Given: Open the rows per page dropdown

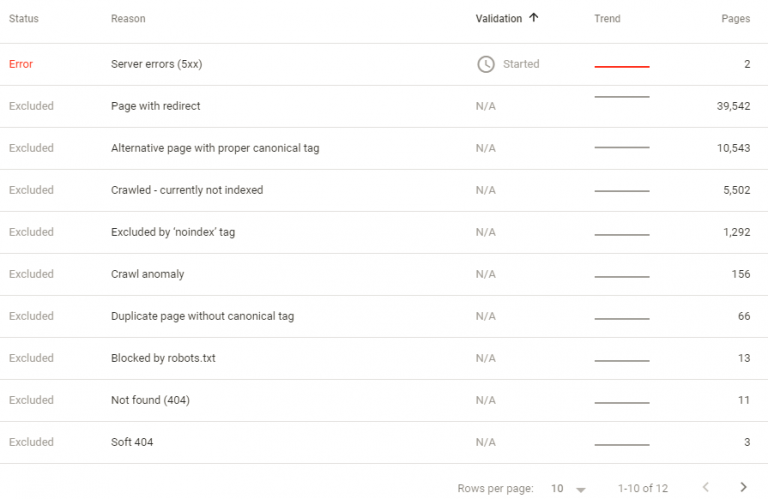Looking at the screenshot, I should pyautogui.click(x=568, y=488).
